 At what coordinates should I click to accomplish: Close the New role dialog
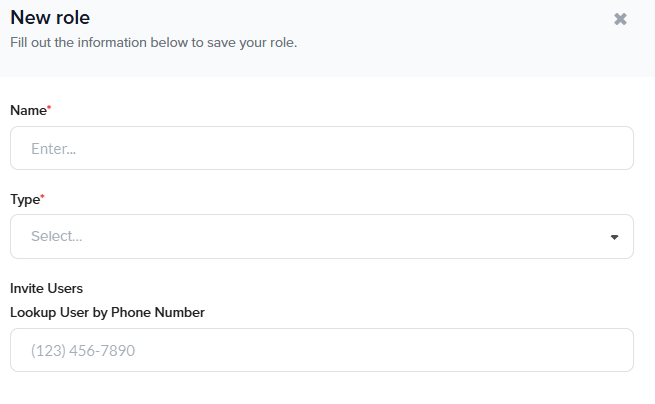[x=620, y=19]
